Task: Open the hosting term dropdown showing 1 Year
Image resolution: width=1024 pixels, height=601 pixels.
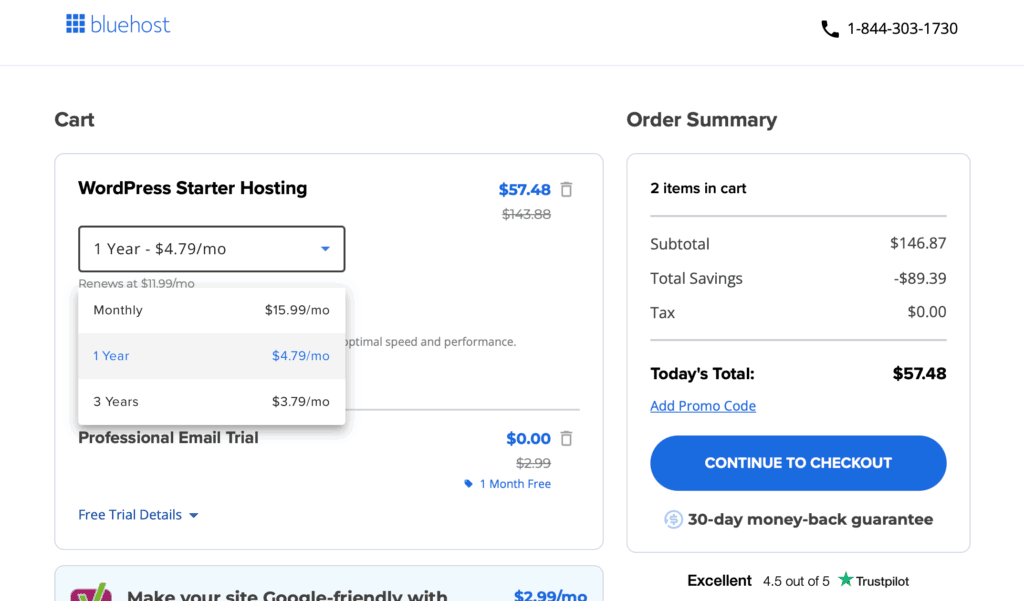Action: point(211,249)
